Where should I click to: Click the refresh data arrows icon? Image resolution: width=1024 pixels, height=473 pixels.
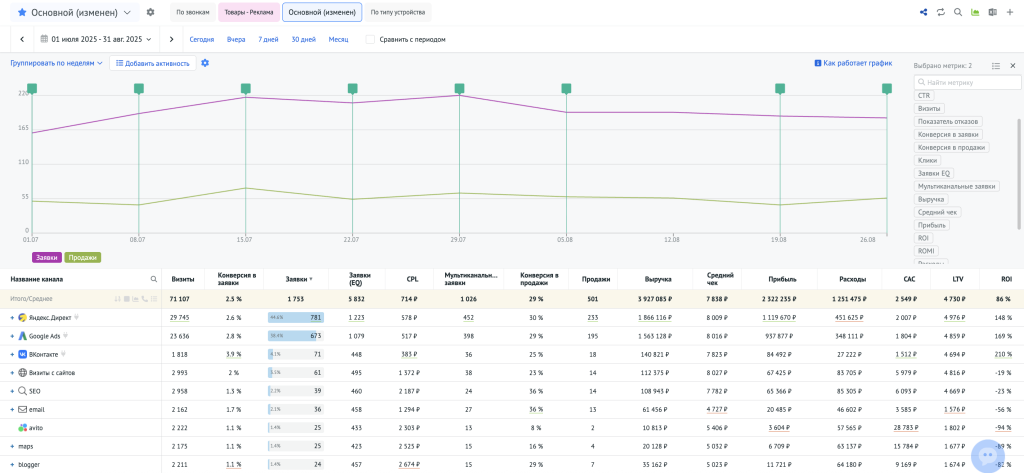941,12
